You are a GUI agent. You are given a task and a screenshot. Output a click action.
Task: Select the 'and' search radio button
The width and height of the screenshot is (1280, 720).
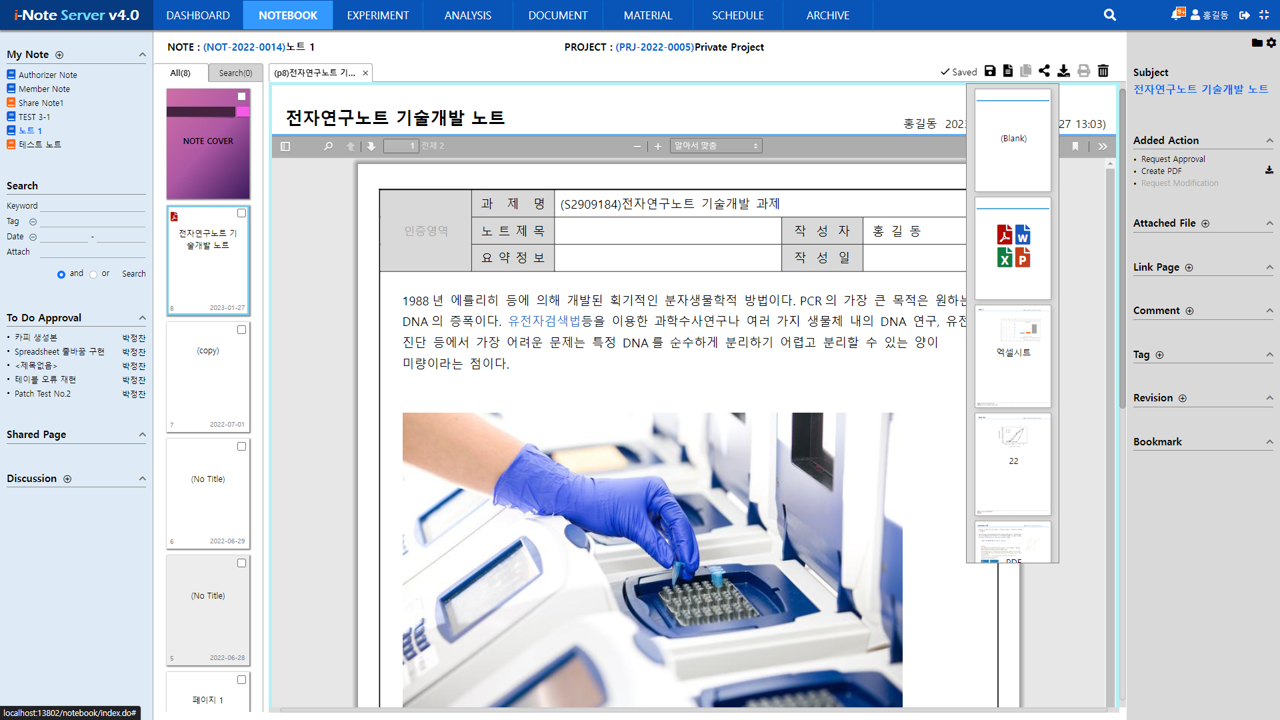pos(61,274)
